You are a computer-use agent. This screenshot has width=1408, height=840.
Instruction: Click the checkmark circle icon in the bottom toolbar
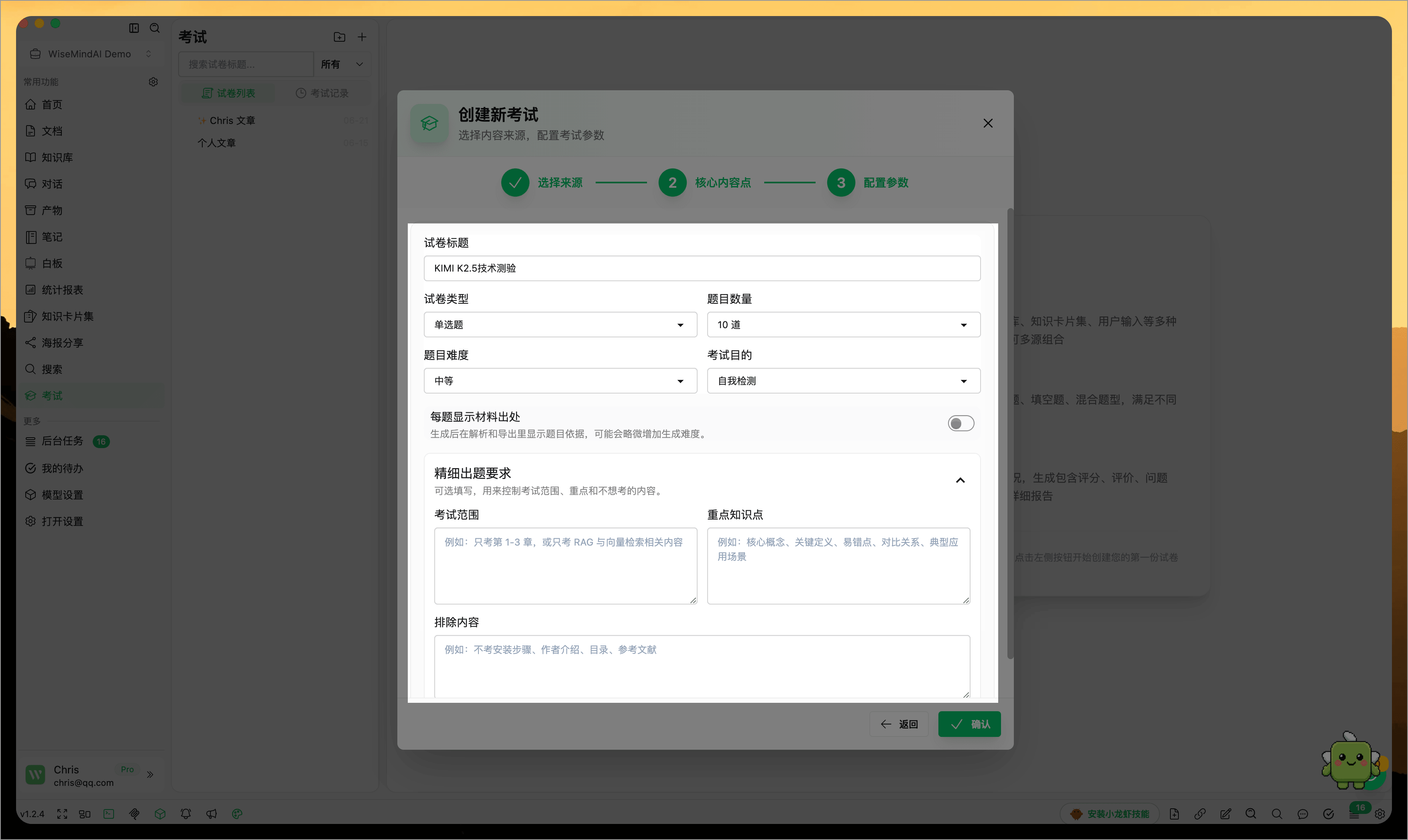(x=1328, y=814)
